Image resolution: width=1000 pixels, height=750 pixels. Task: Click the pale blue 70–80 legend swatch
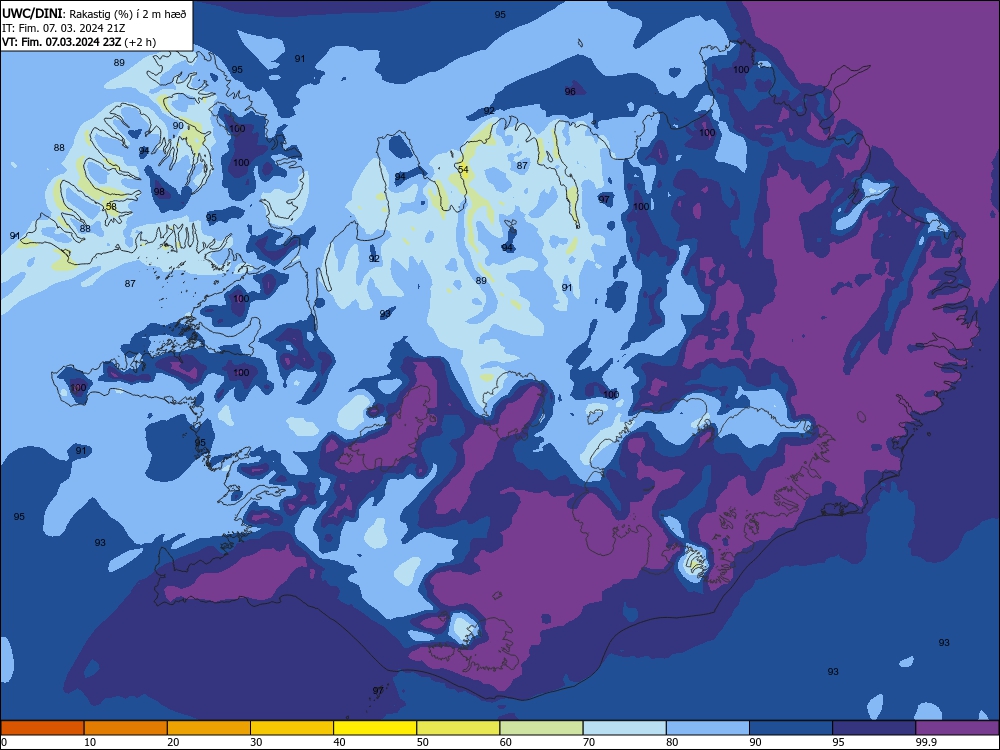[624, 728]
